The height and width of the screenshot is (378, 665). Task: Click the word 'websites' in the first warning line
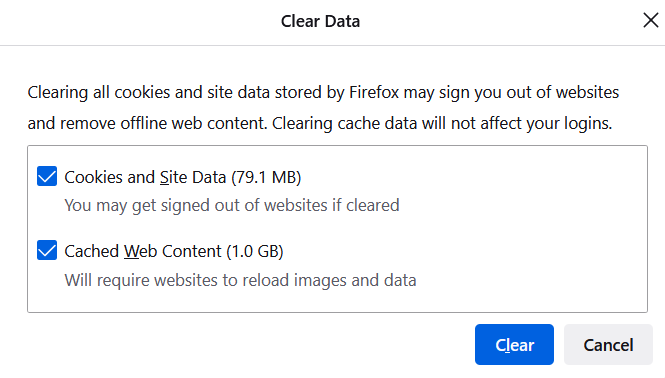587,92
